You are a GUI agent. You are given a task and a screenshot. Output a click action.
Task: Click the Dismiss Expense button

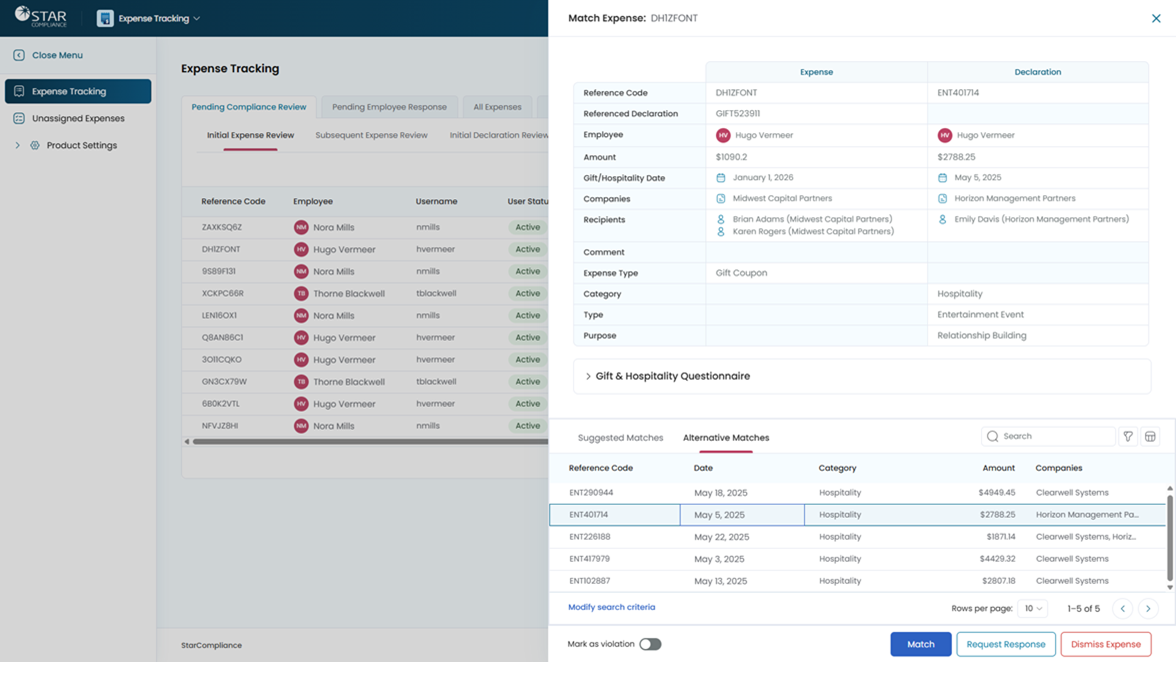(1105, 644)
